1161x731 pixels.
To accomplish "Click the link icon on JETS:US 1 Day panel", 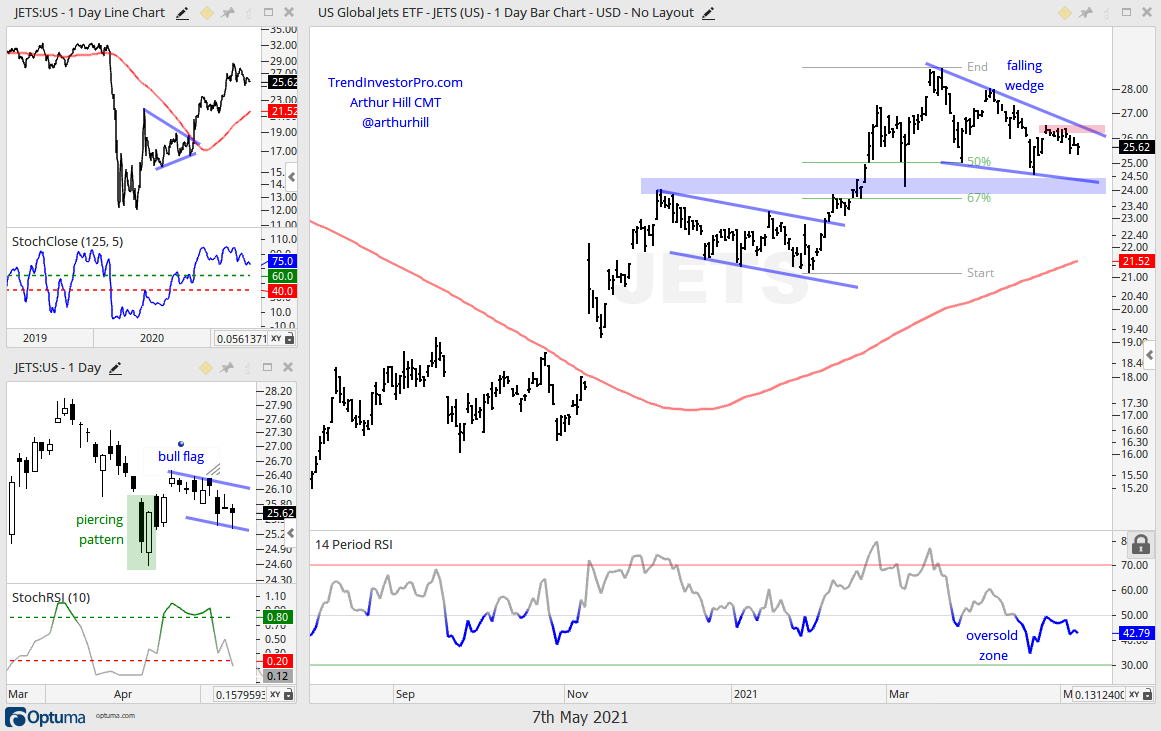I will 248,367.
